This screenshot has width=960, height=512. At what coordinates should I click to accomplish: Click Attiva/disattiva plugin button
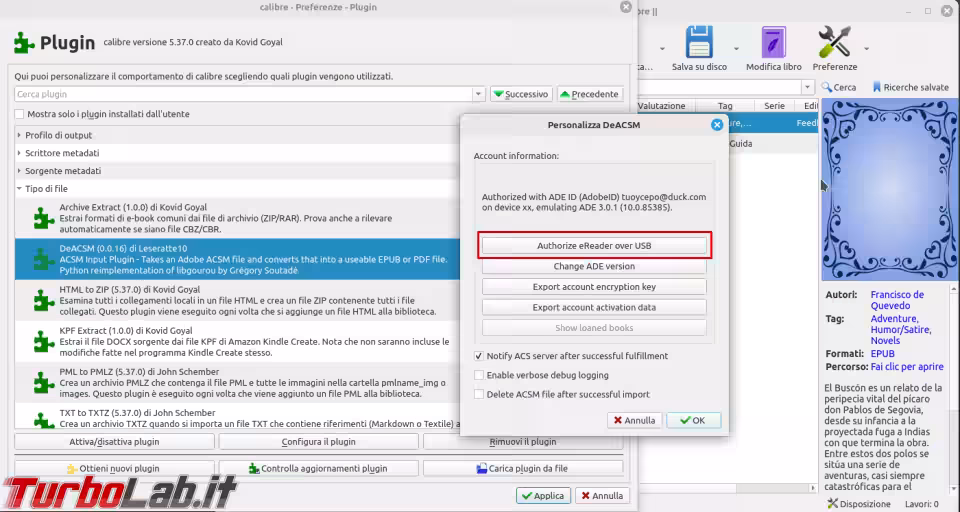[114, 442]
